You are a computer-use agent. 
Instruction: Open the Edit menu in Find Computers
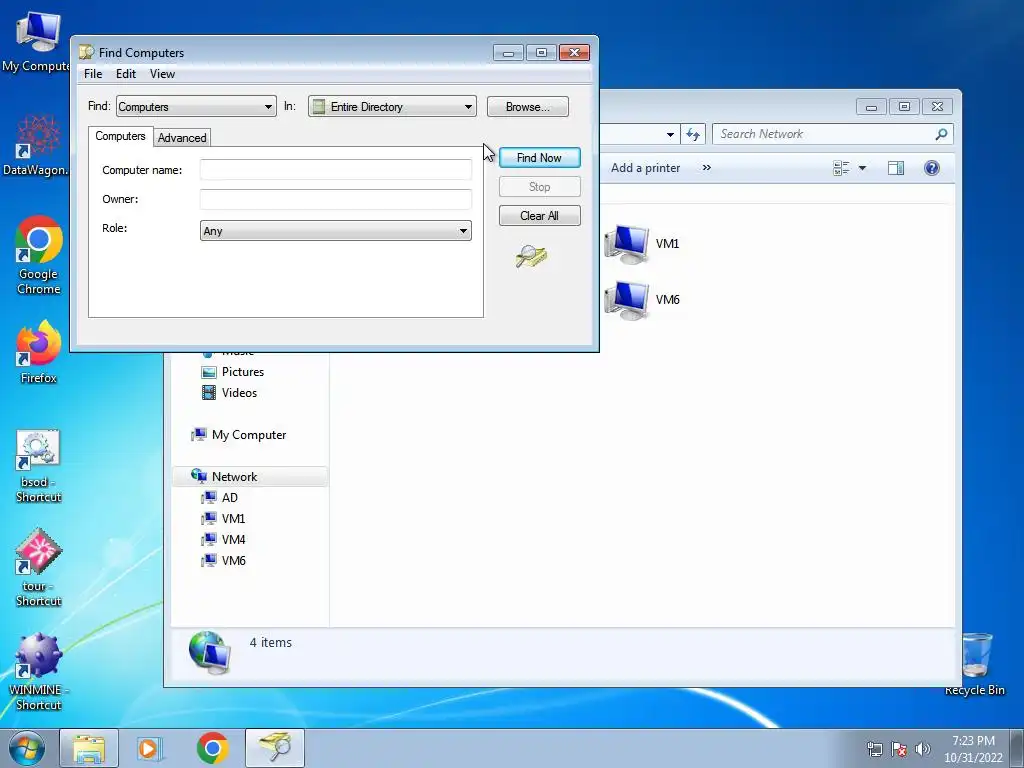click(125, 74)
